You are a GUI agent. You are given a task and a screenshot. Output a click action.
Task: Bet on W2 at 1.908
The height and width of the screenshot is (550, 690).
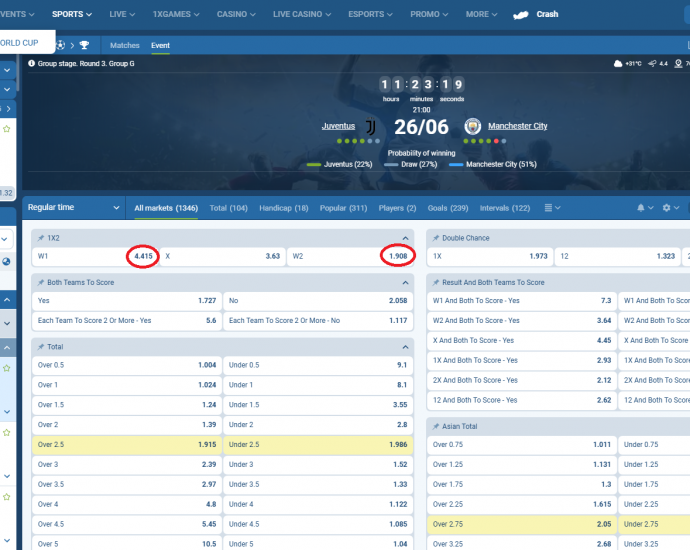point(350,256)
